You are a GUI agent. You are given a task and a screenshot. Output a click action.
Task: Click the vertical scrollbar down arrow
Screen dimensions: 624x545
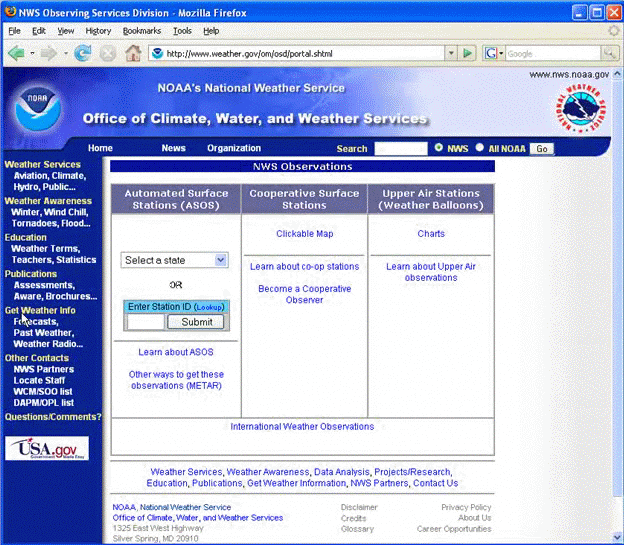[617, 538]
